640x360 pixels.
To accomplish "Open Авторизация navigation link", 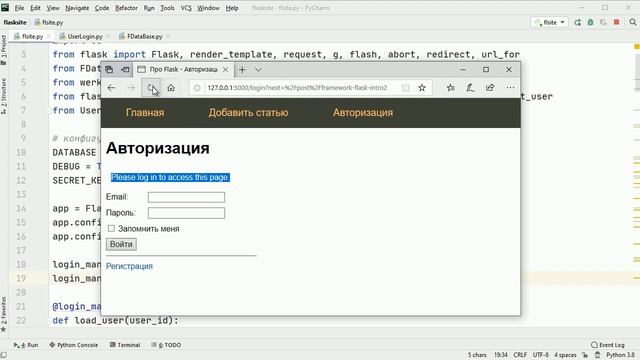I will [x=363, y=113].
